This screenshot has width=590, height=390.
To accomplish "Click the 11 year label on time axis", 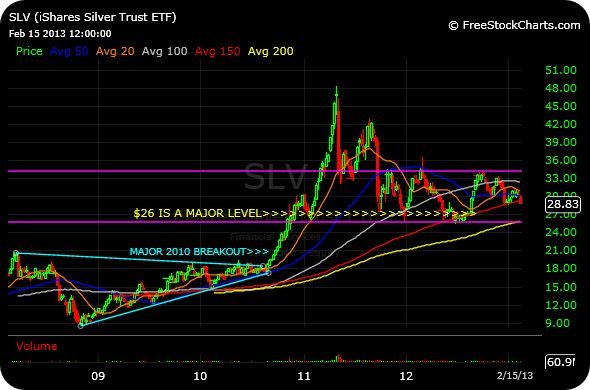I will [x=304, y=376].
